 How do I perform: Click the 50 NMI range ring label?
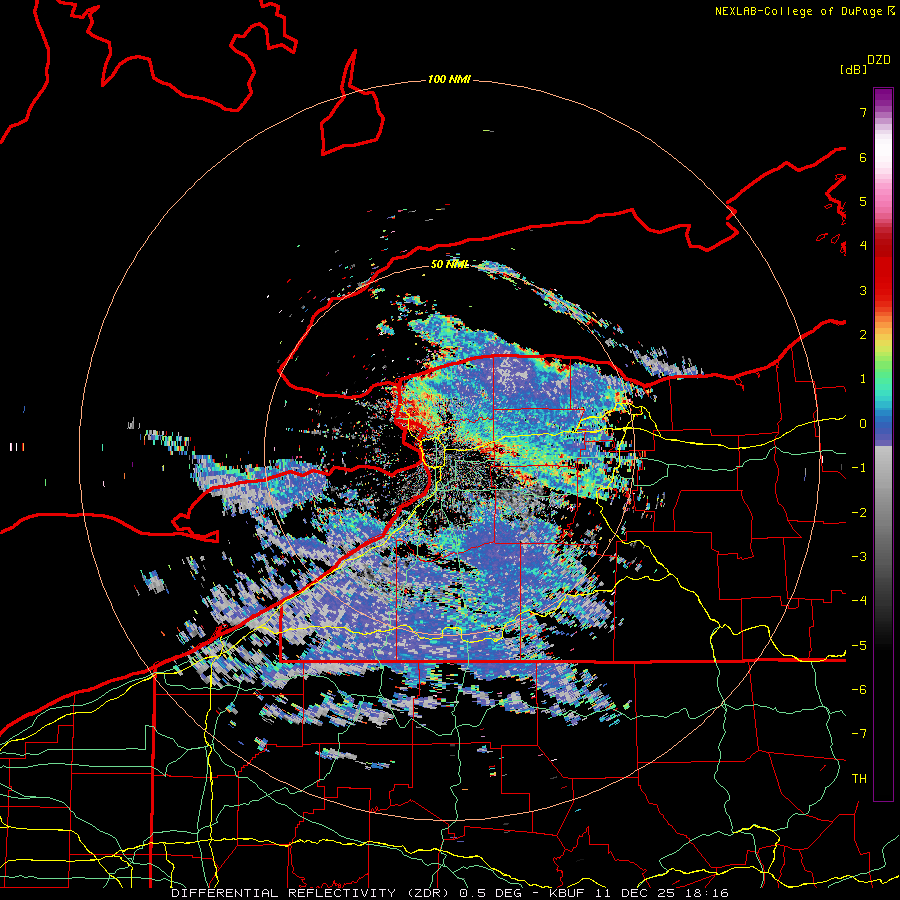tap(449, 264)
